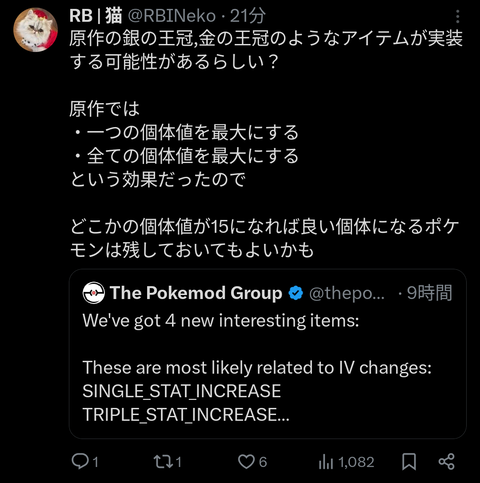Share the tweet
This screenshot has width=480, height=483.
pyautogui.click(x=446, y=462)
